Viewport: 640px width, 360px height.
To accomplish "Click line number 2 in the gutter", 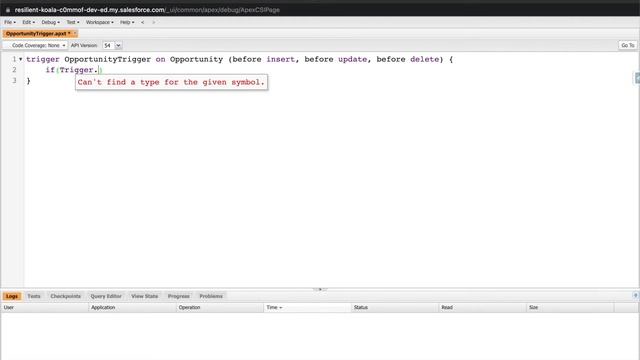I will [x=14, y=70].
